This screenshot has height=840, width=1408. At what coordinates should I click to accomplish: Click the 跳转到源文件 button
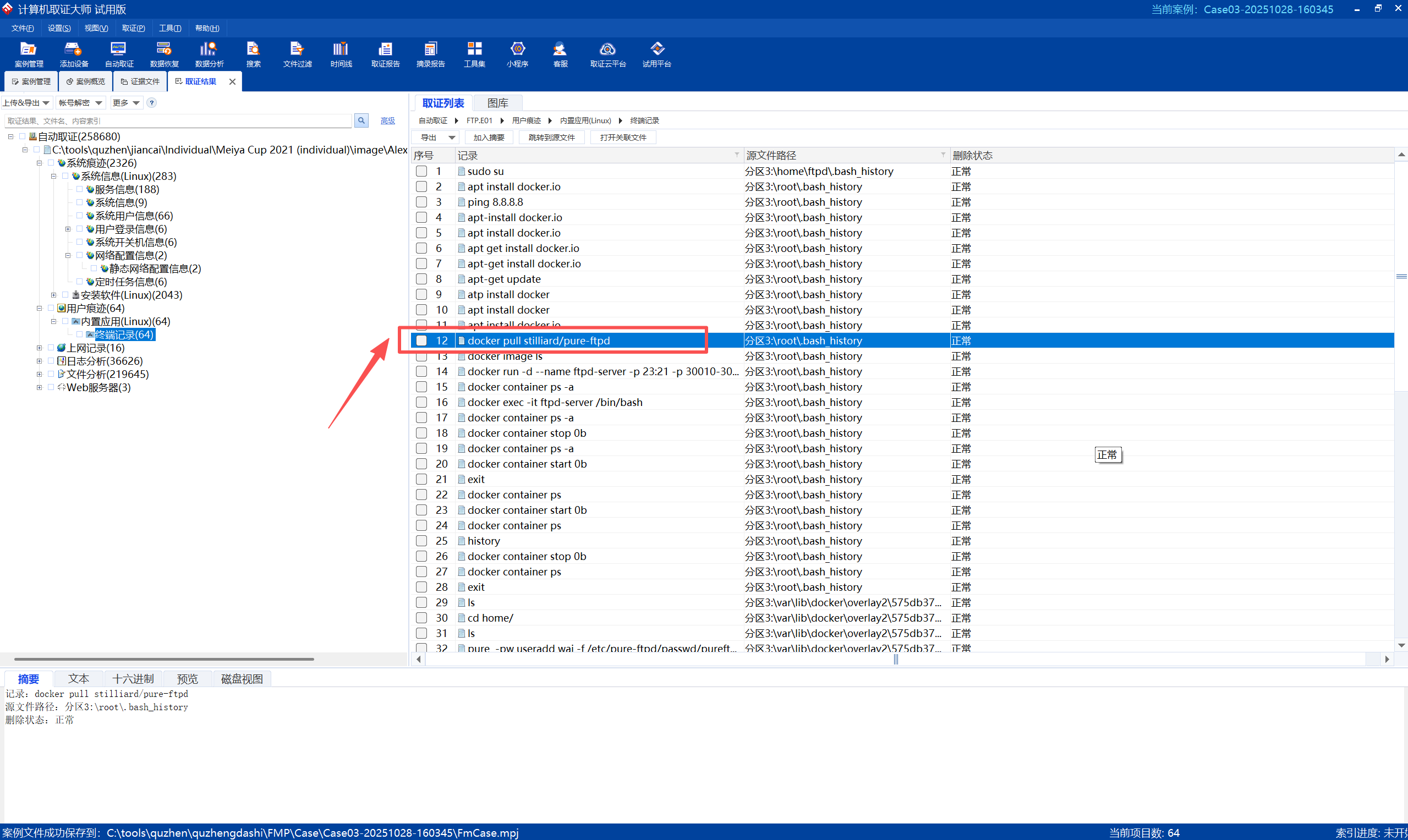coord(551,138)
